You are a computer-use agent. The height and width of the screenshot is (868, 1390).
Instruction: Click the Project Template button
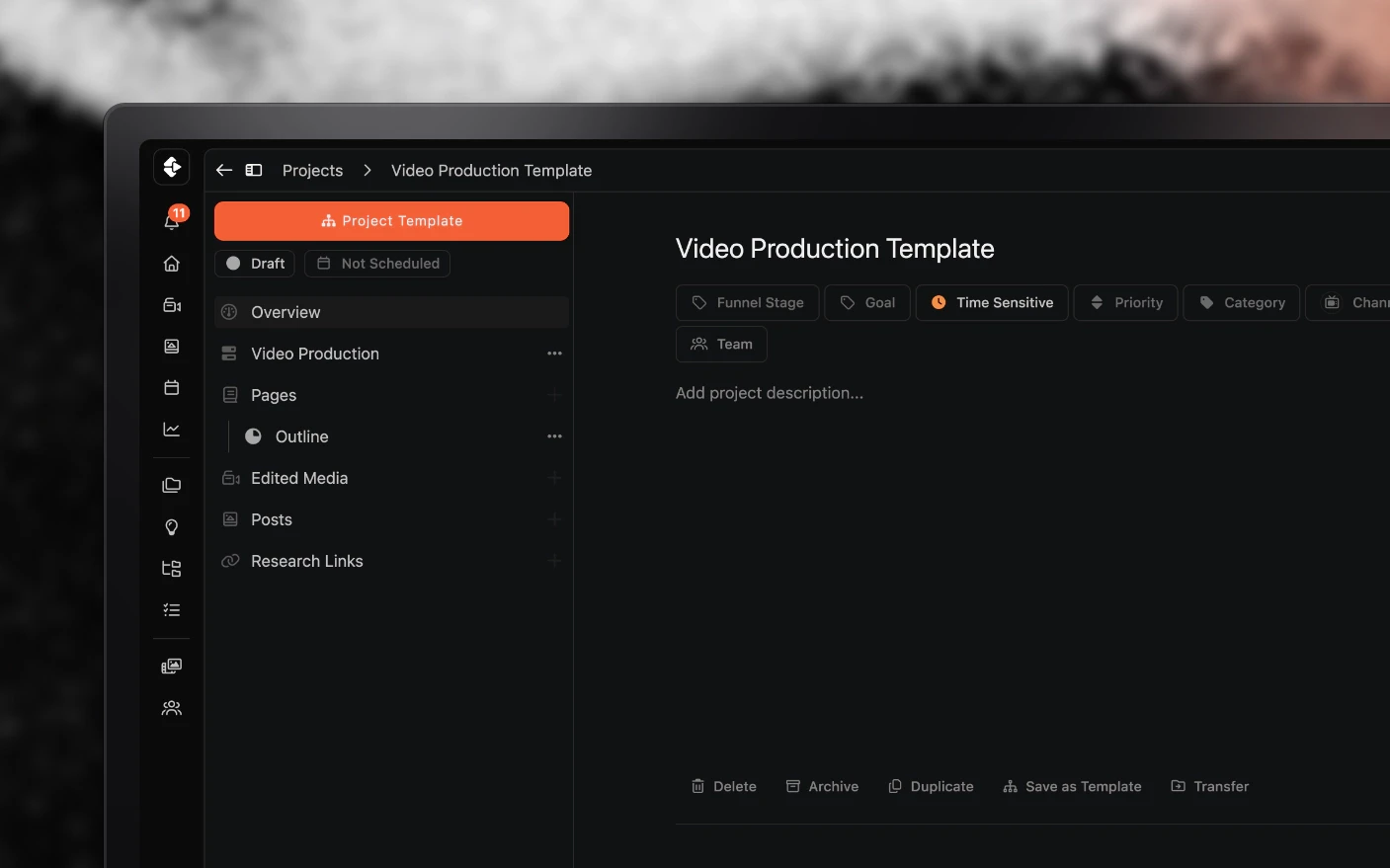click(x=391, y=221)
